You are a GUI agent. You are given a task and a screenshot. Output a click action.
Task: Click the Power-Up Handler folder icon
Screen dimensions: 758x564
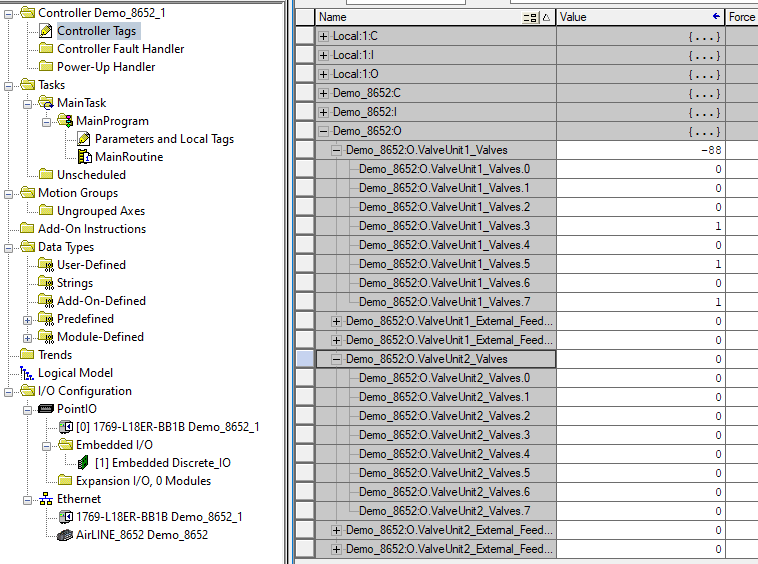tap(46, 66)
